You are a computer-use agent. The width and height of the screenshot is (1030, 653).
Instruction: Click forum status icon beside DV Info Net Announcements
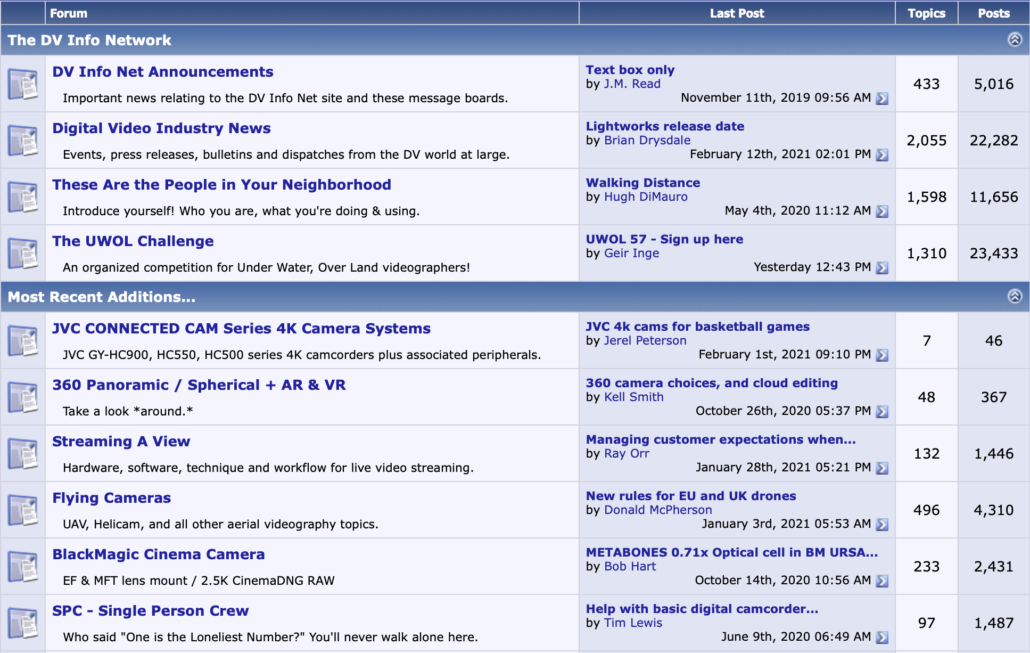22,84
